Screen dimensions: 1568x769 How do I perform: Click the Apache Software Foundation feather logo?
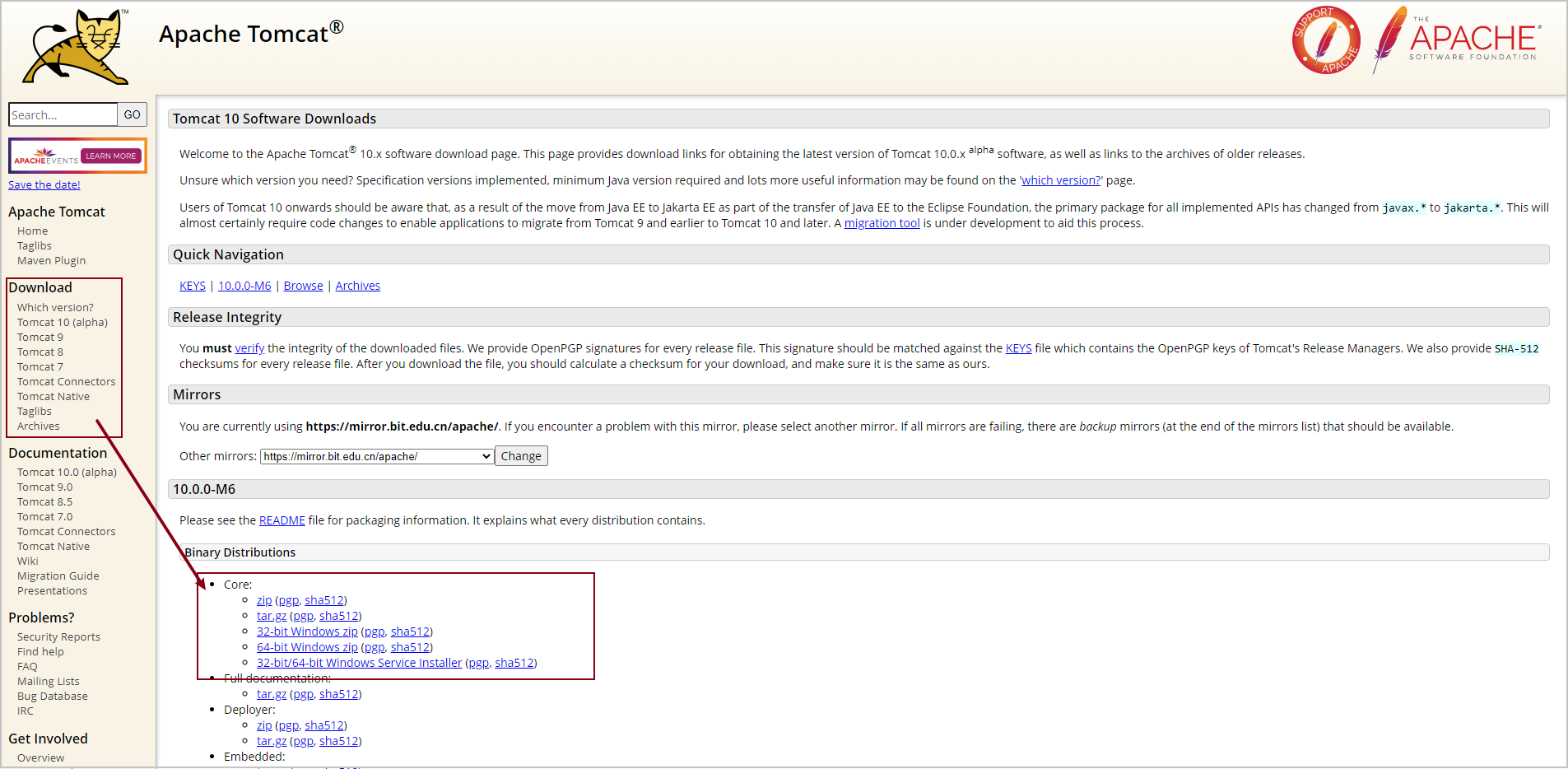[x=1457, y=40]
